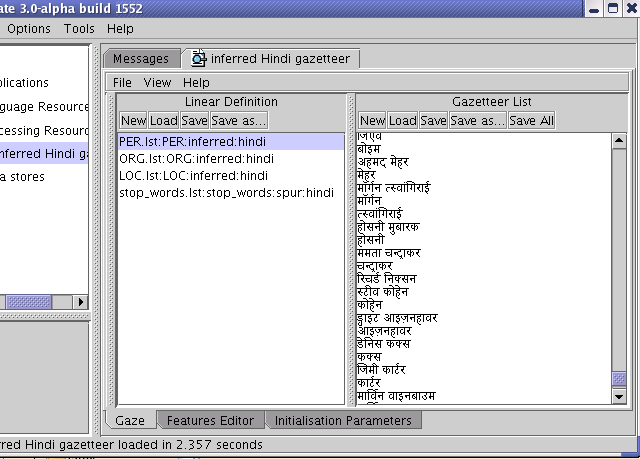Click Save as... under Linear Definition

(239, 121)
